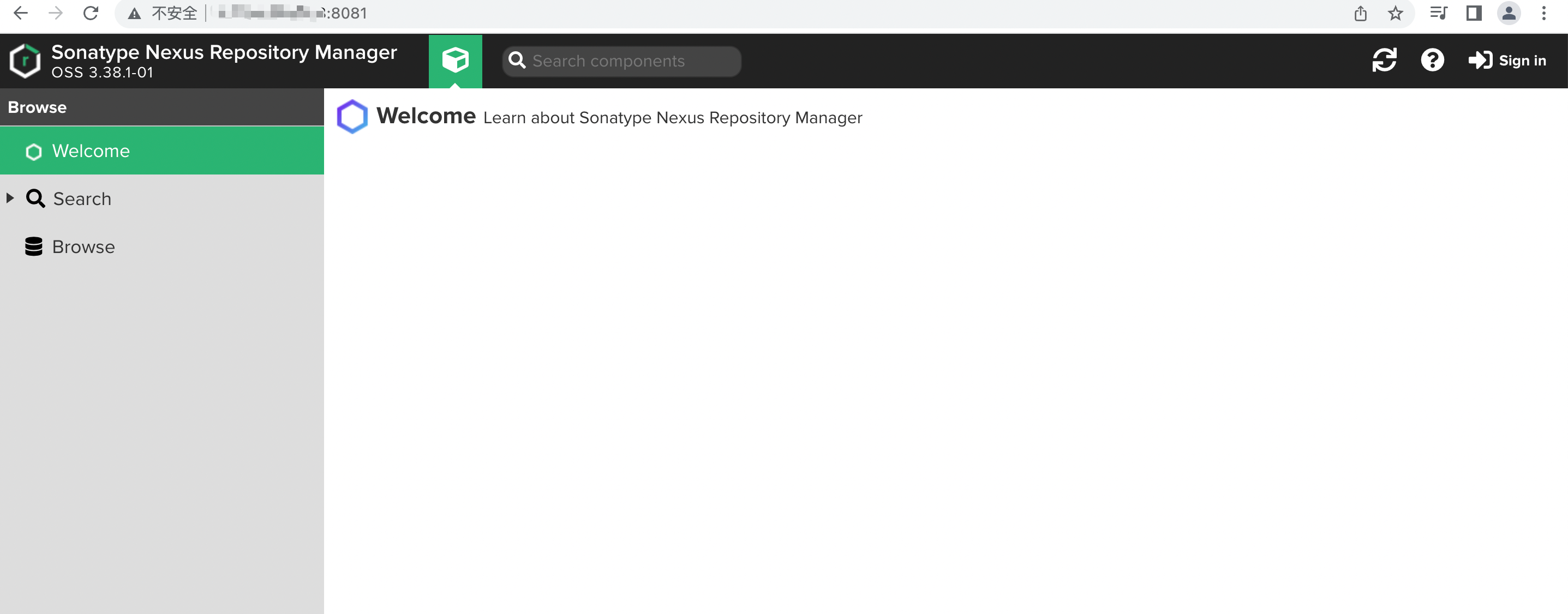1568x614 pixels.
Task: Select Welcome in the sidebar
Action: click(x=162, y=151)
